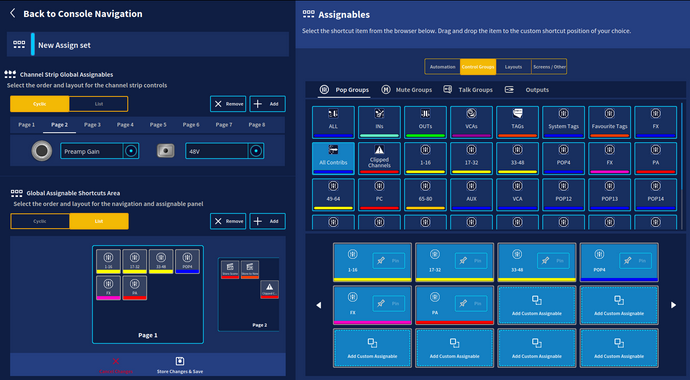Select the VCAs pop group tile
This screenshot has width=690, height=380.
click(x=471, y=122)
